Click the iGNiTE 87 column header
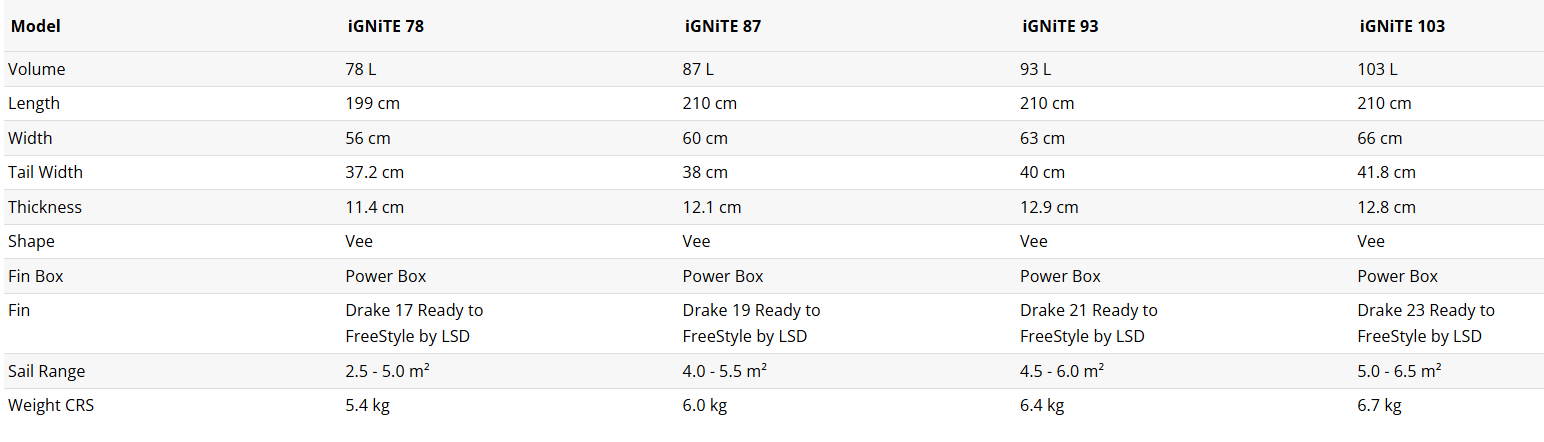This screenshot has width=1544, height=442. (x=721, y=26)
